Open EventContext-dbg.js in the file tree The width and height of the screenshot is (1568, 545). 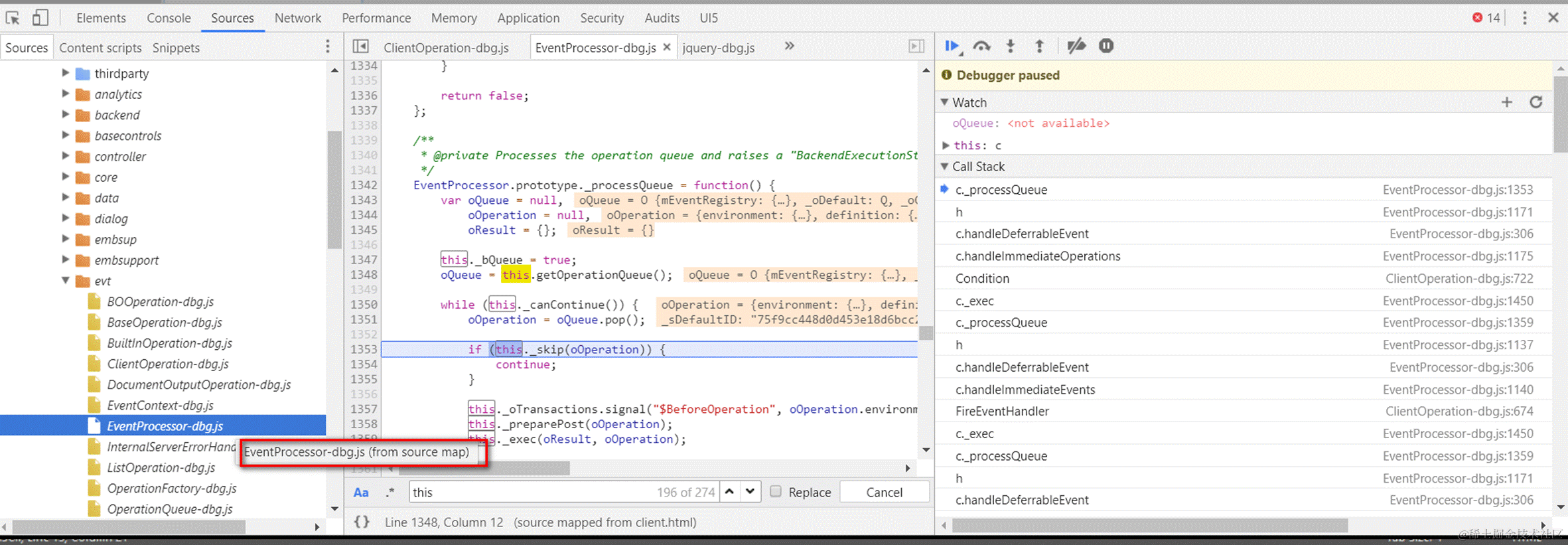click(160, 405)
